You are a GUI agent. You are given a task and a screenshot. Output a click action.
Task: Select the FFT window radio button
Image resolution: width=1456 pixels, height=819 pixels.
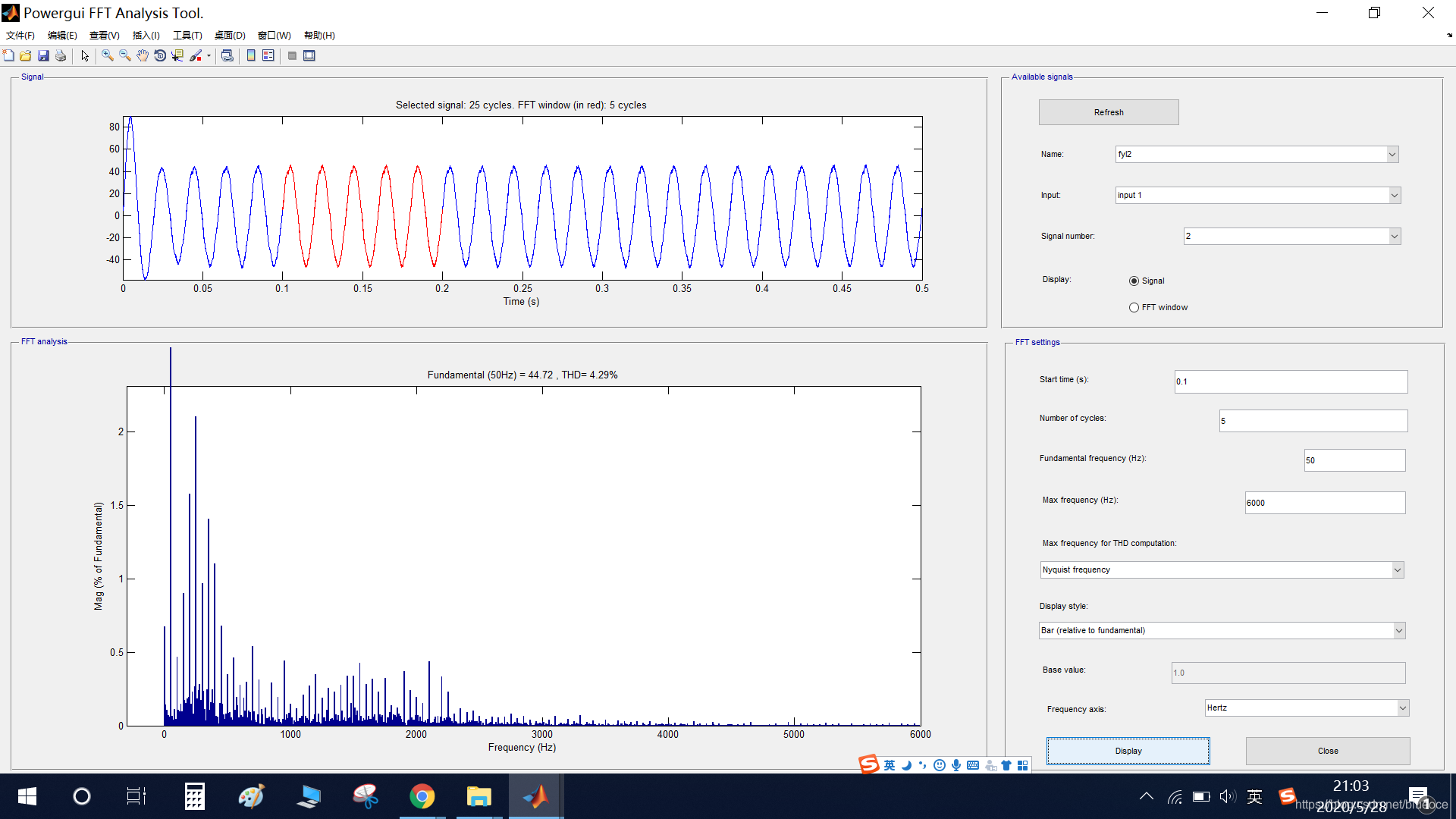pos(1134,307)
